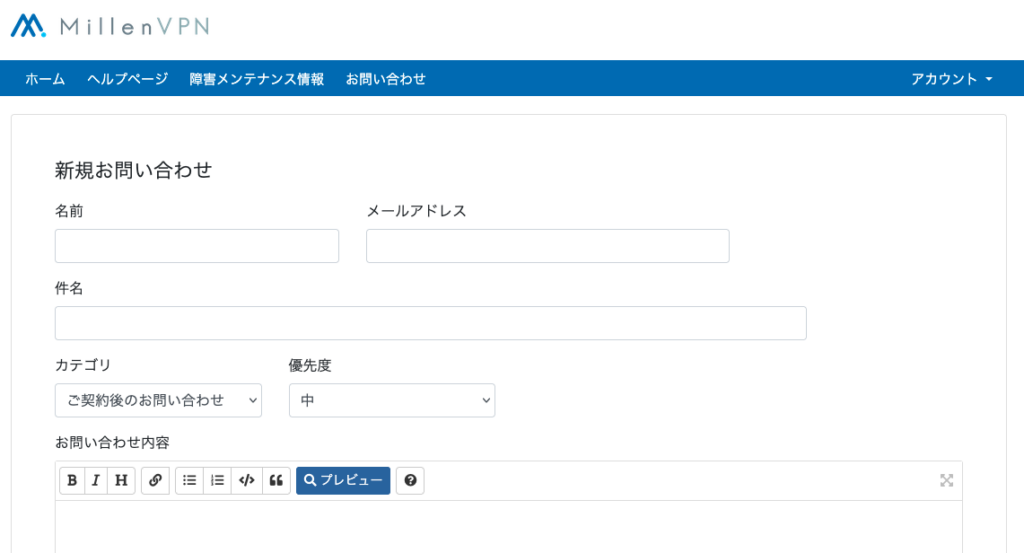Click the Bold formatting icon
The width and height of the screenshot is (1024, 553).
pos(72,481)
